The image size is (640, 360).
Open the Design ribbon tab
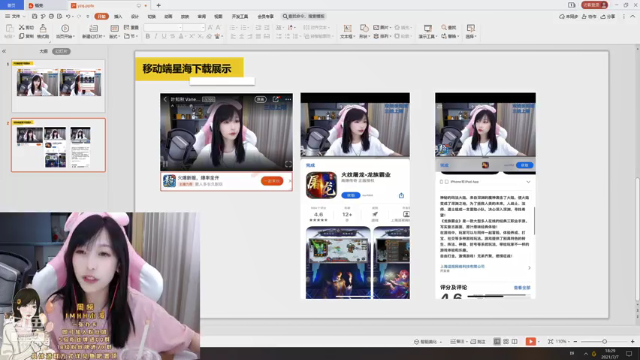click(x=135, y=16)
